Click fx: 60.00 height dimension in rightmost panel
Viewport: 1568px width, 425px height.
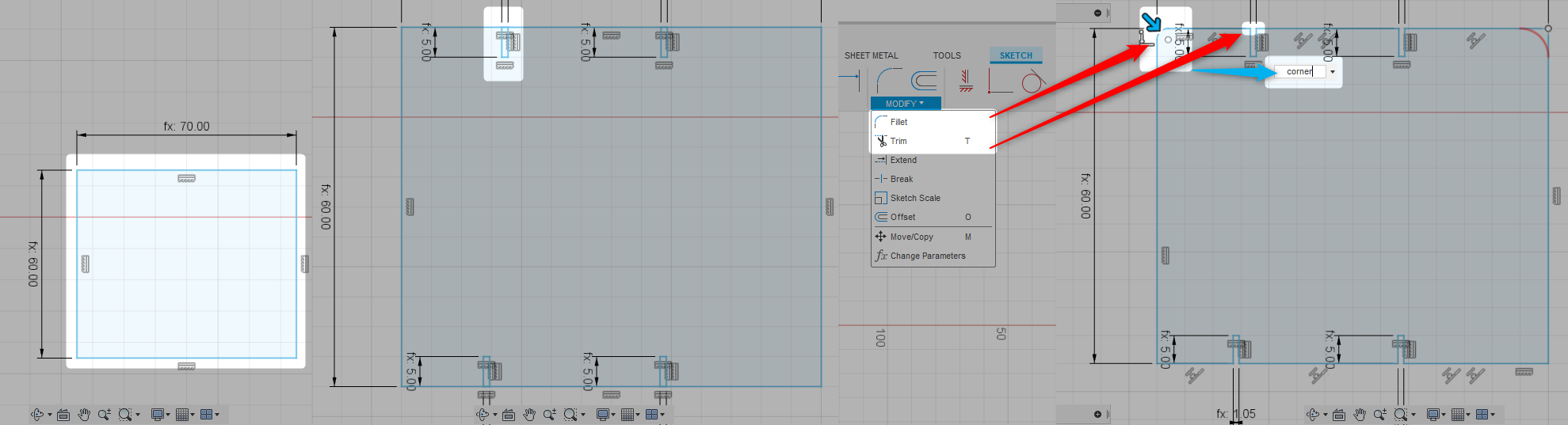coord(1085,196)
